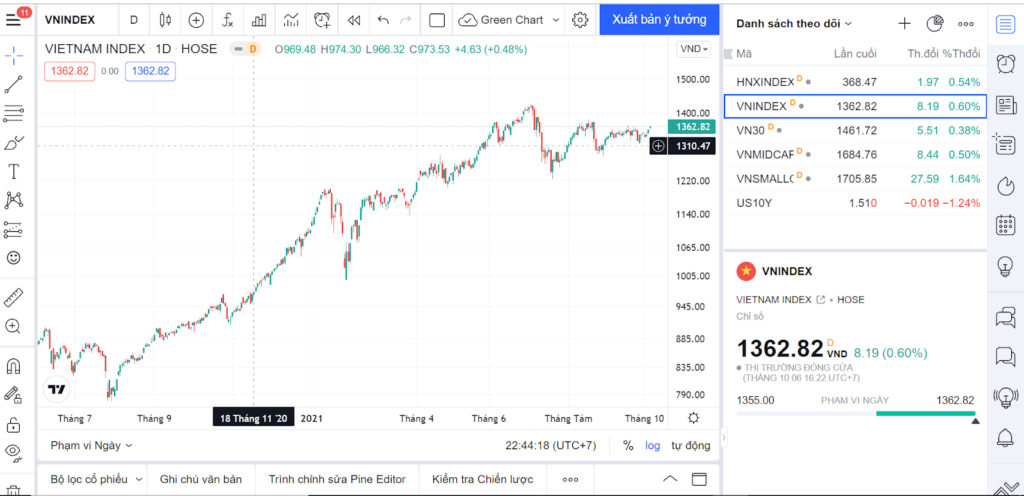1024x496 pixels.
Task: Open more bottom panel tabs ellipsis
Action: click(570, 479)
